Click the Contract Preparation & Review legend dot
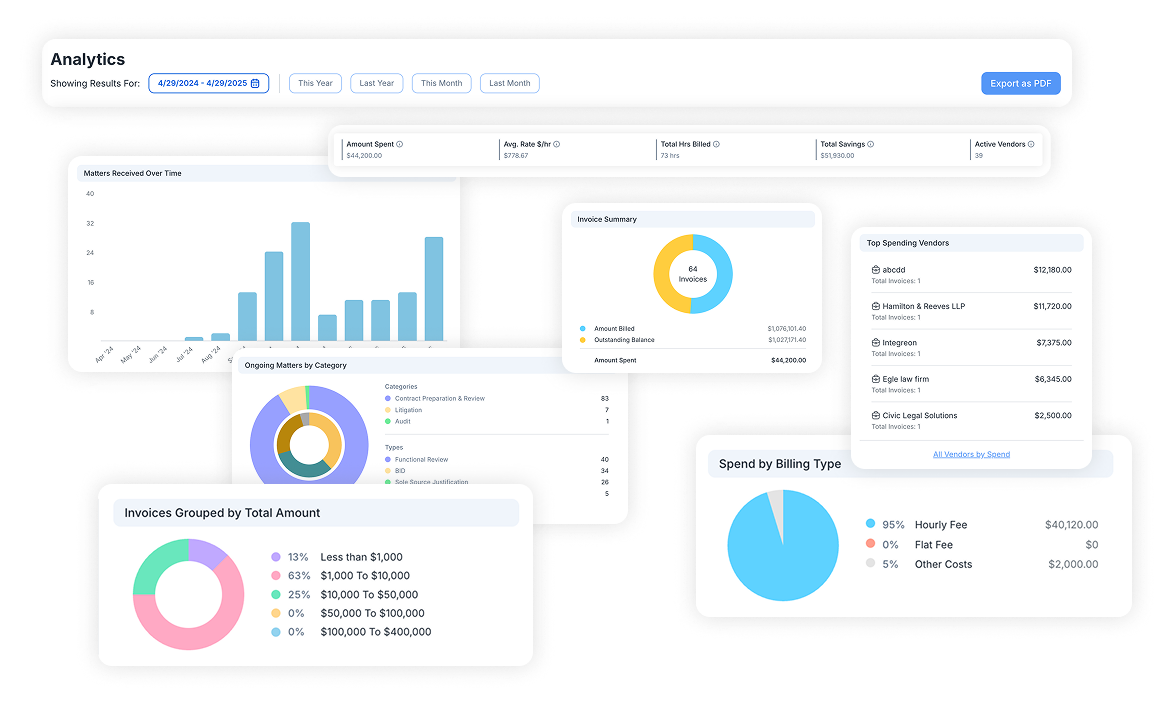 point(388,398)
